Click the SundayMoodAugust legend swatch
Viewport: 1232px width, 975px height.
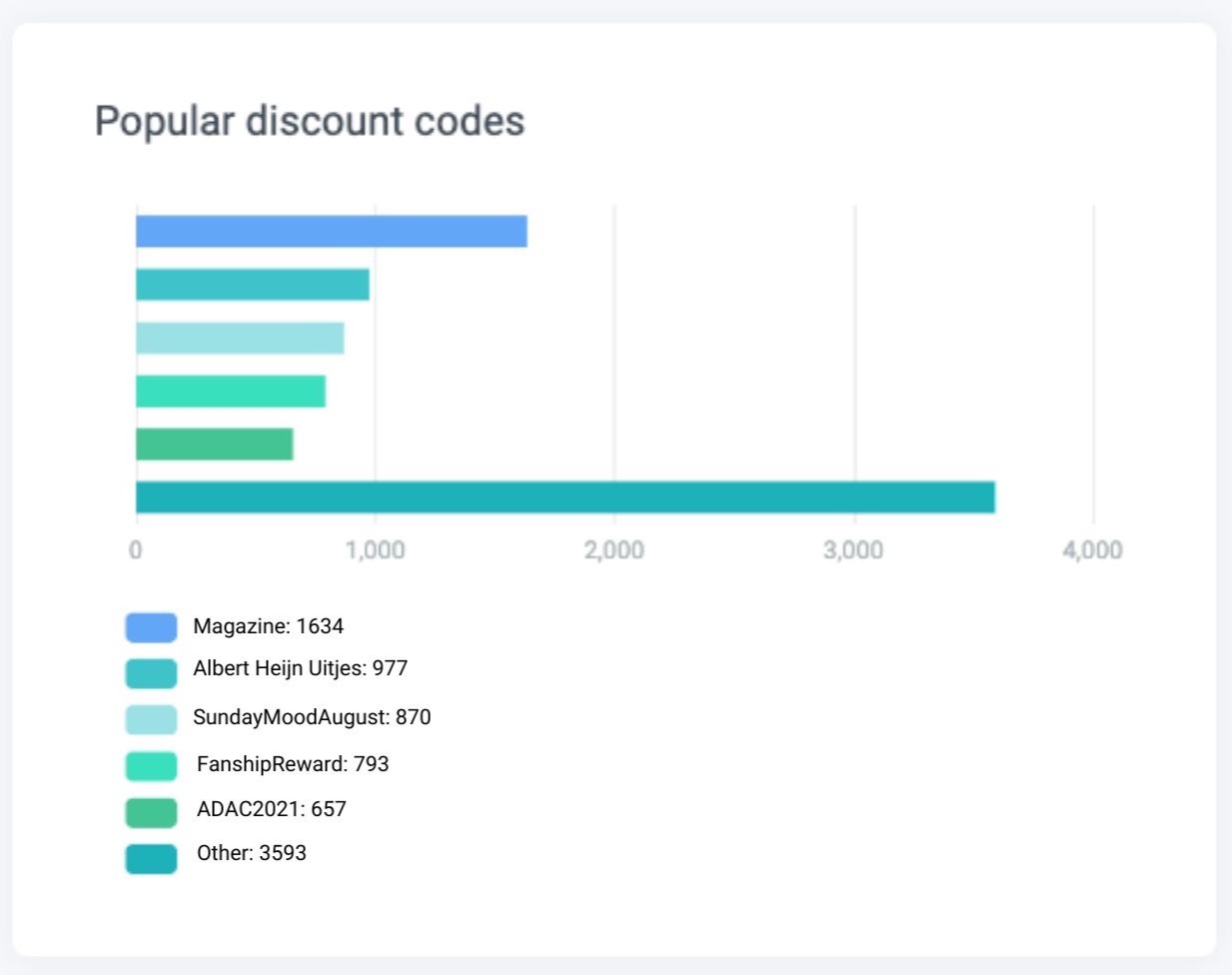pyautogui.click(x=151, y=719)
